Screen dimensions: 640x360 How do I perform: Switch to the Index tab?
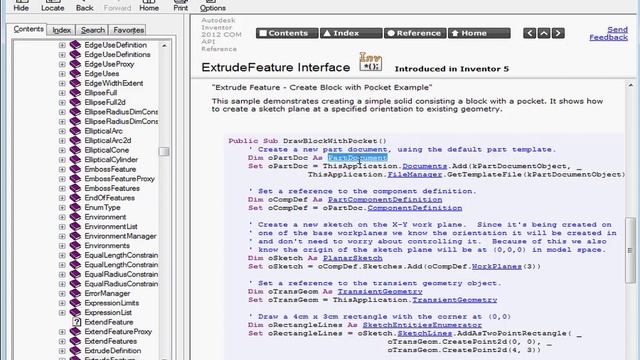tap(62, 30)
